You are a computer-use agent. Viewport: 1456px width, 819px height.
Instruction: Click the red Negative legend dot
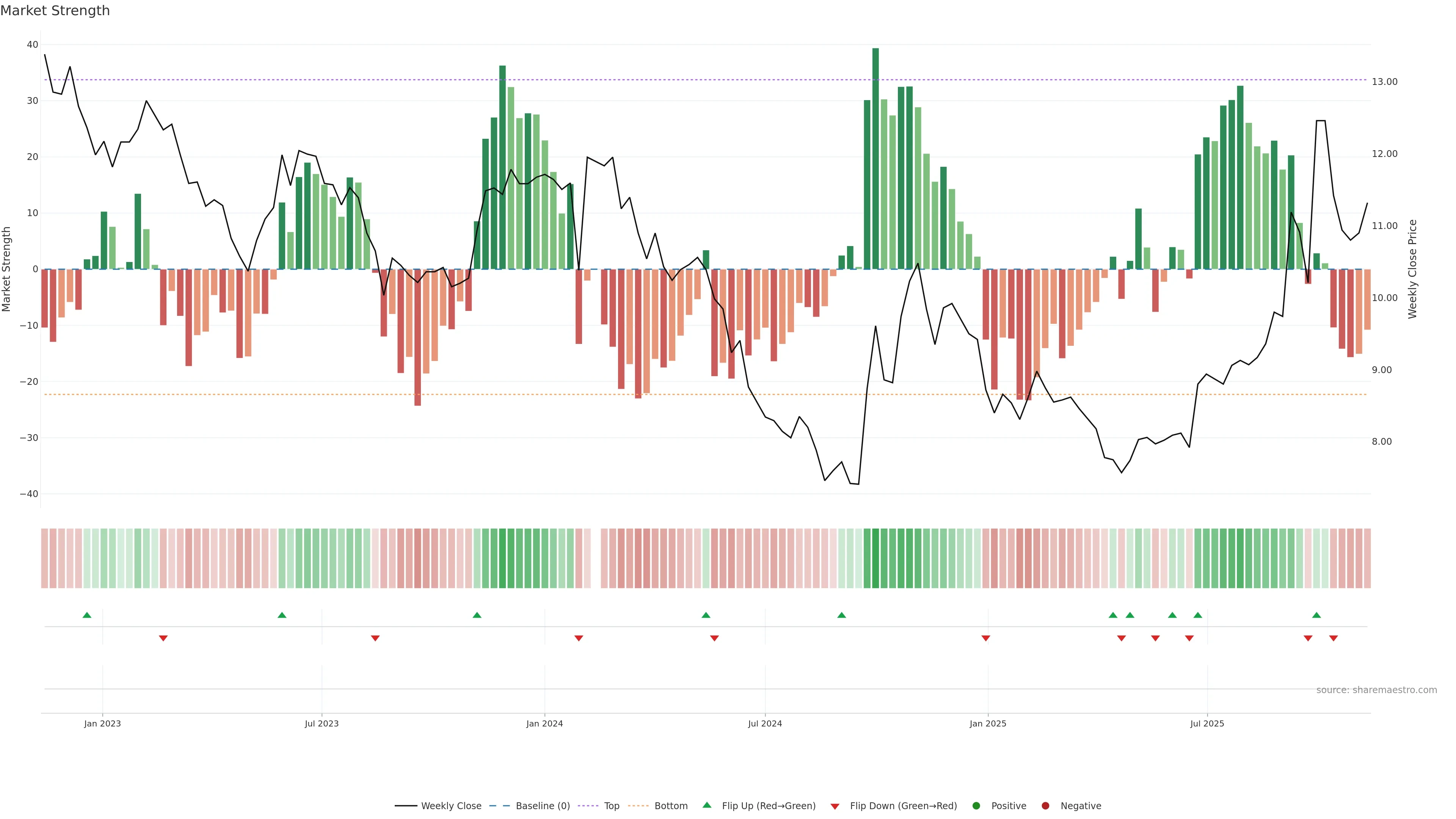(x=1045, y=805)
